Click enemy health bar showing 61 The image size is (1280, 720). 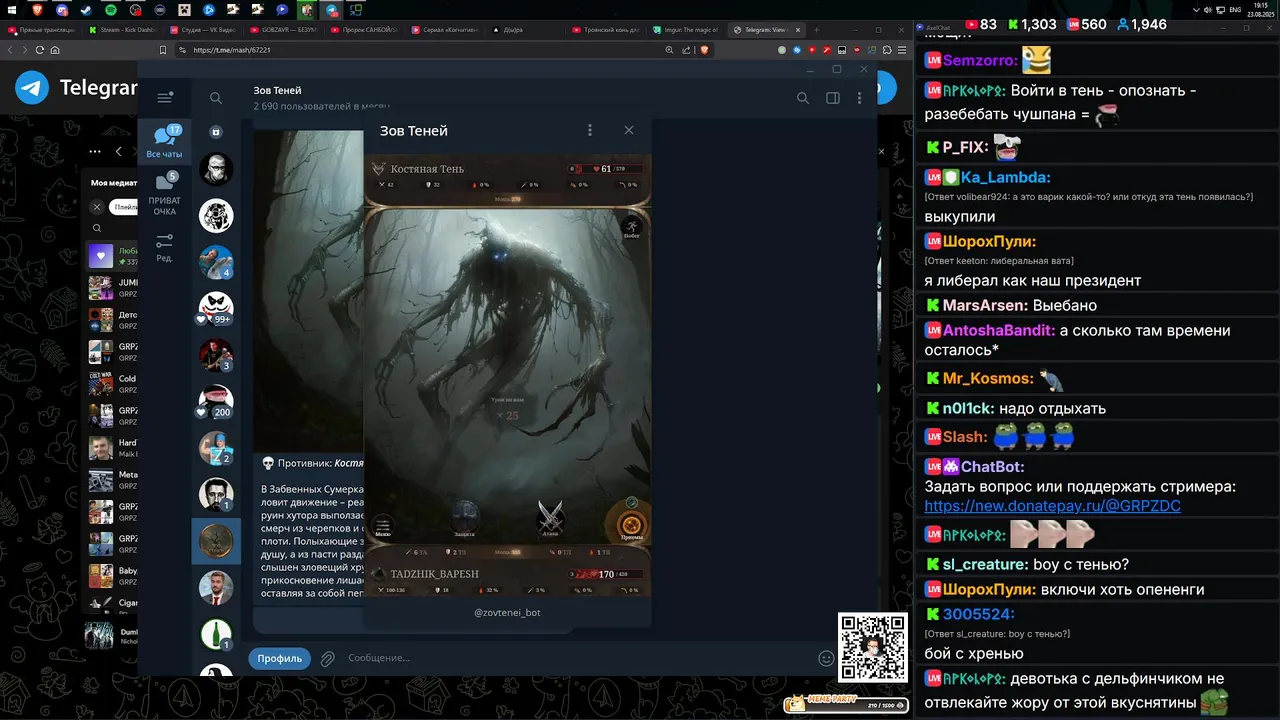(x=606, y=169)
